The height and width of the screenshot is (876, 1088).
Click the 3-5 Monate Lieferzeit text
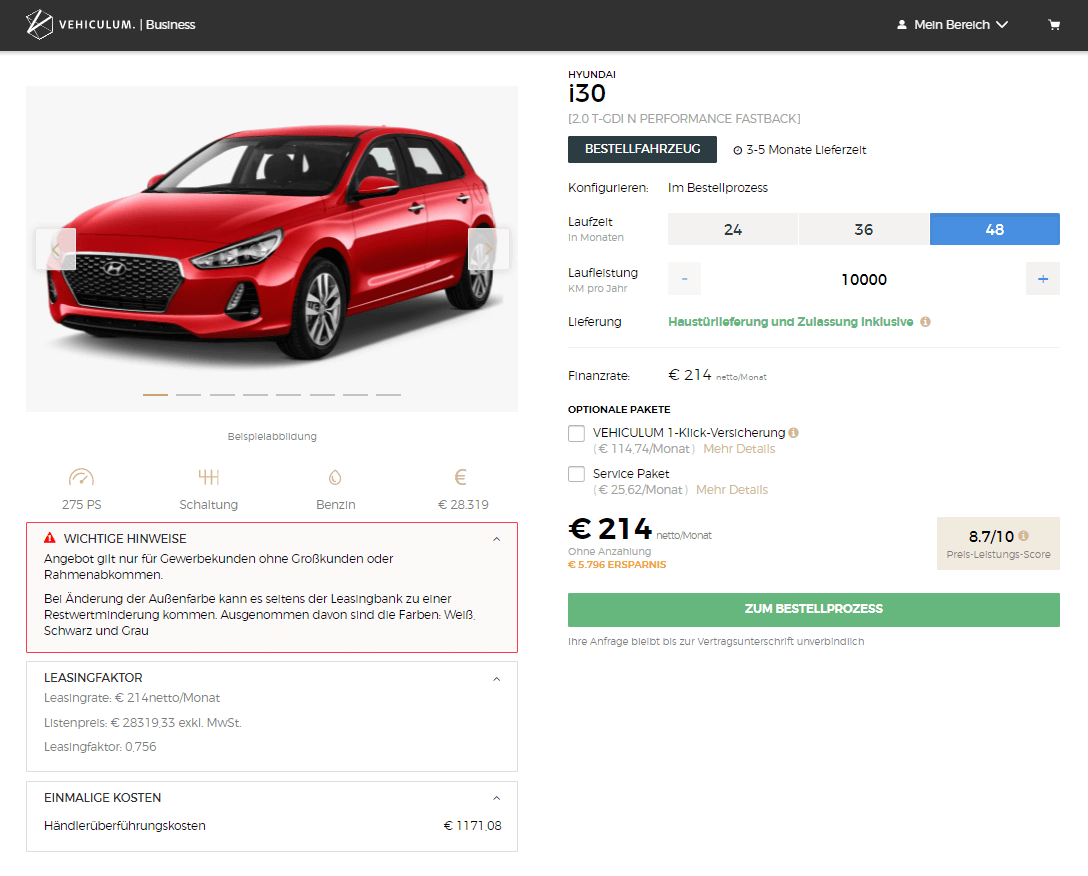806,150
